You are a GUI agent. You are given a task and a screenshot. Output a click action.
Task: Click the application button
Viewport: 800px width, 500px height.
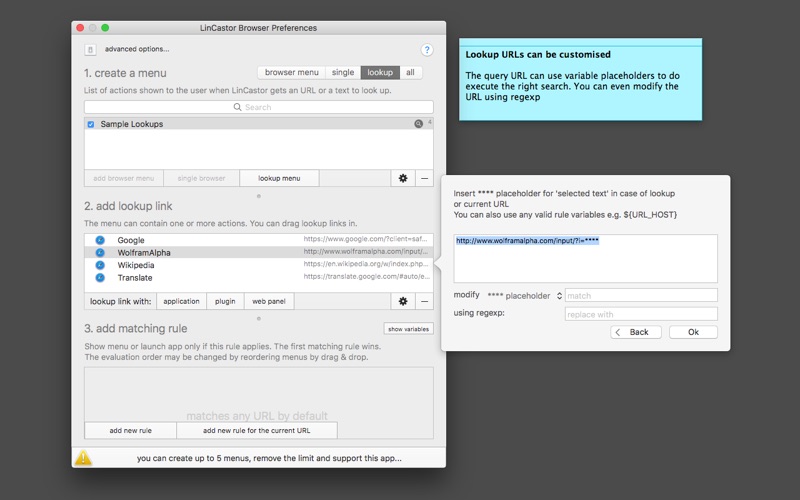[181, 301]
